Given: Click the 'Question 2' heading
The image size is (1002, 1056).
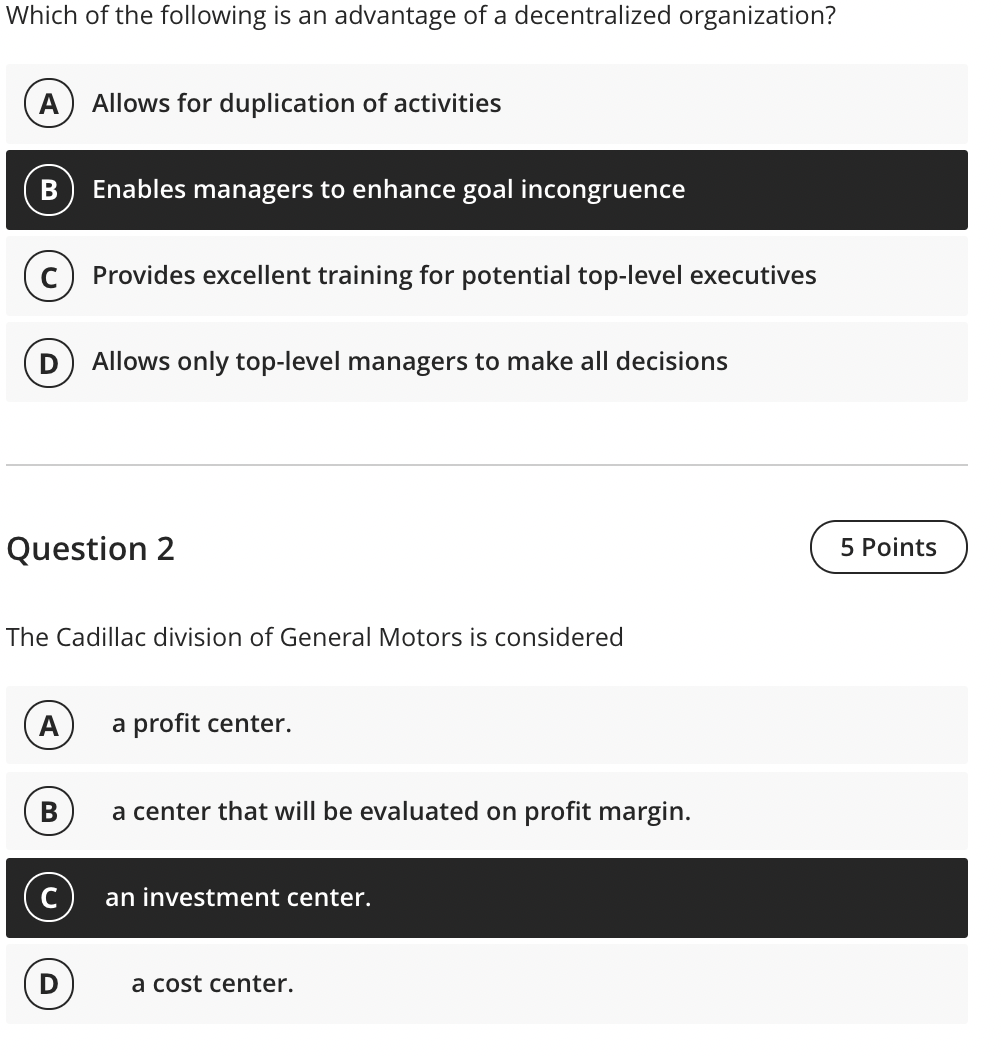Looking at the screenshot, I should click(x=90, y=548).
